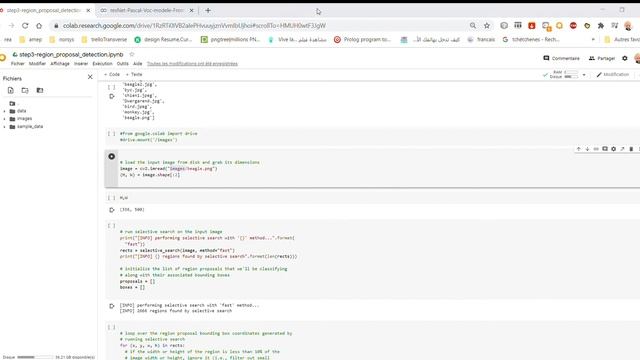Move the selected cell down
The image size is (640, 360).
(587, 149)
